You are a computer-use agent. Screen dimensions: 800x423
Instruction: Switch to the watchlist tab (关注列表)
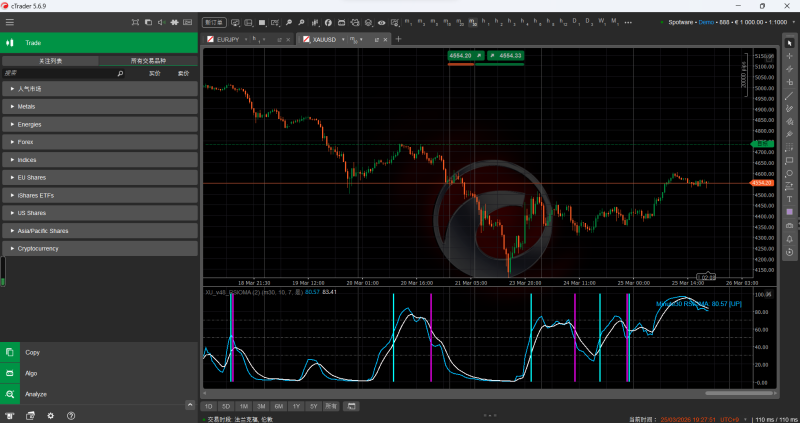[51, 61]
